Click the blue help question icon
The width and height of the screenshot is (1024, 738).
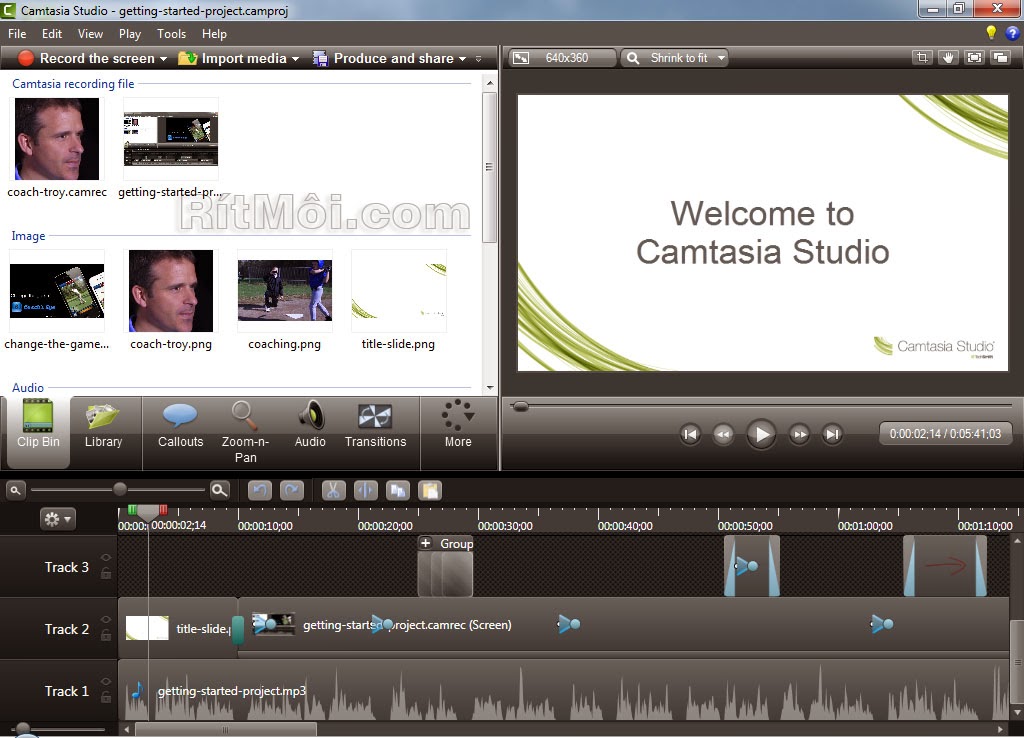tap(1013, 33)
